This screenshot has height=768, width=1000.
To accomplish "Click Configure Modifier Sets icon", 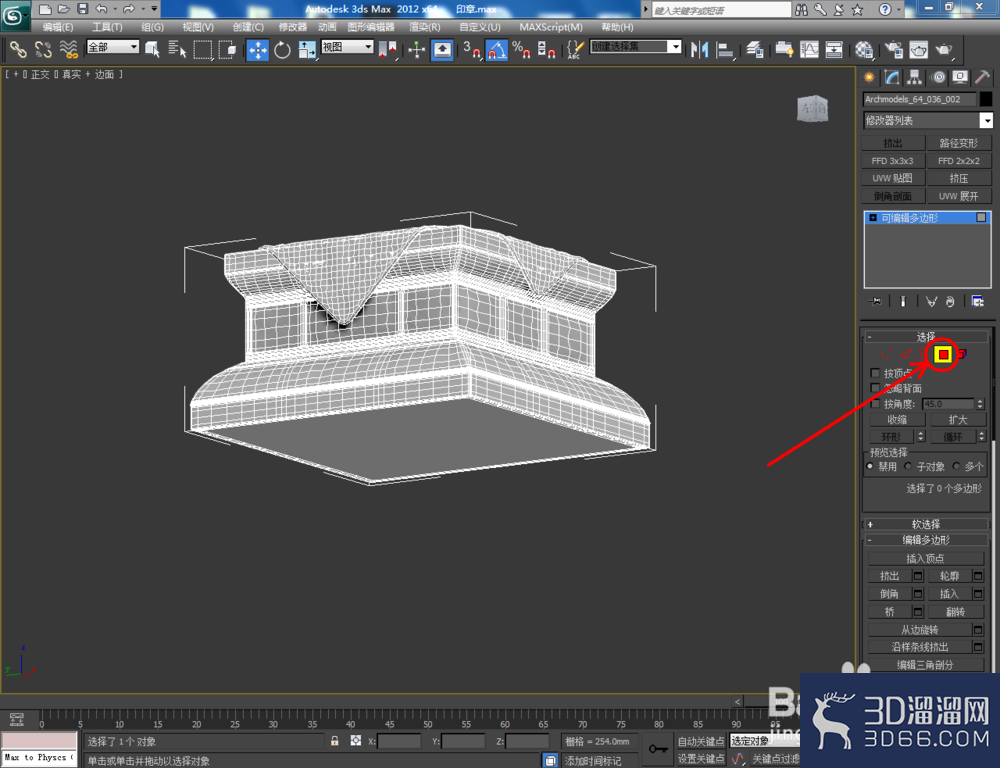I will point(977,301).
